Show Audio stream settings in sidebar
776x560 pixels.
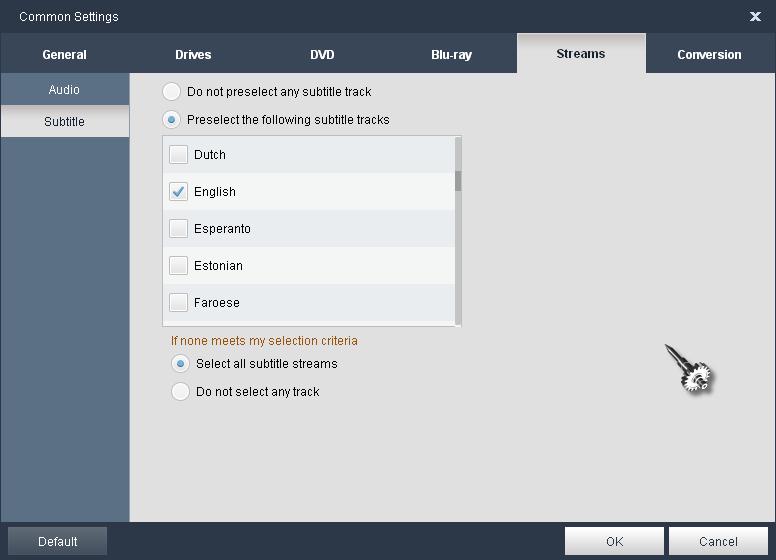[64, 90]
